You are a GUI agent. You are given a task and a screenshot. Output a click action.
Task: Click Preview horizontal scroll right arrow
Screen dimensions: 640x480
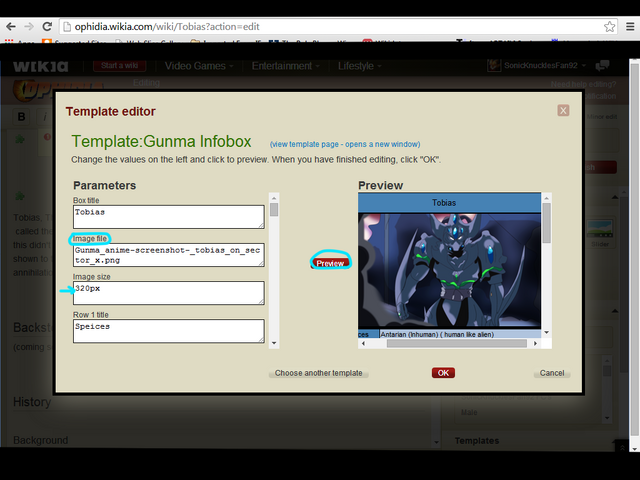tap(536, 344)
